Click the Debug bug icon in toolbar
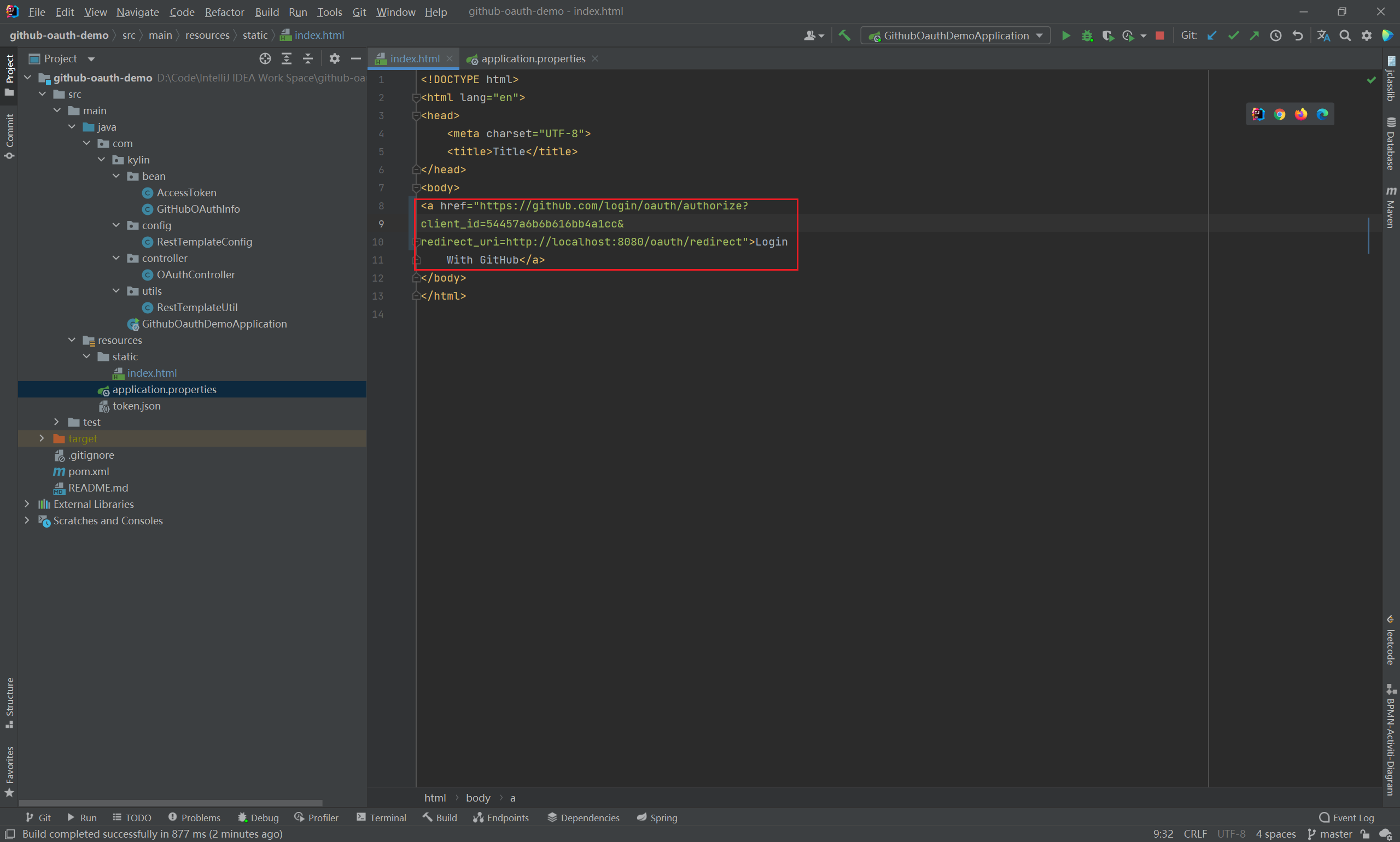Screen dimensions: 1400x842 coord(1087,36)
